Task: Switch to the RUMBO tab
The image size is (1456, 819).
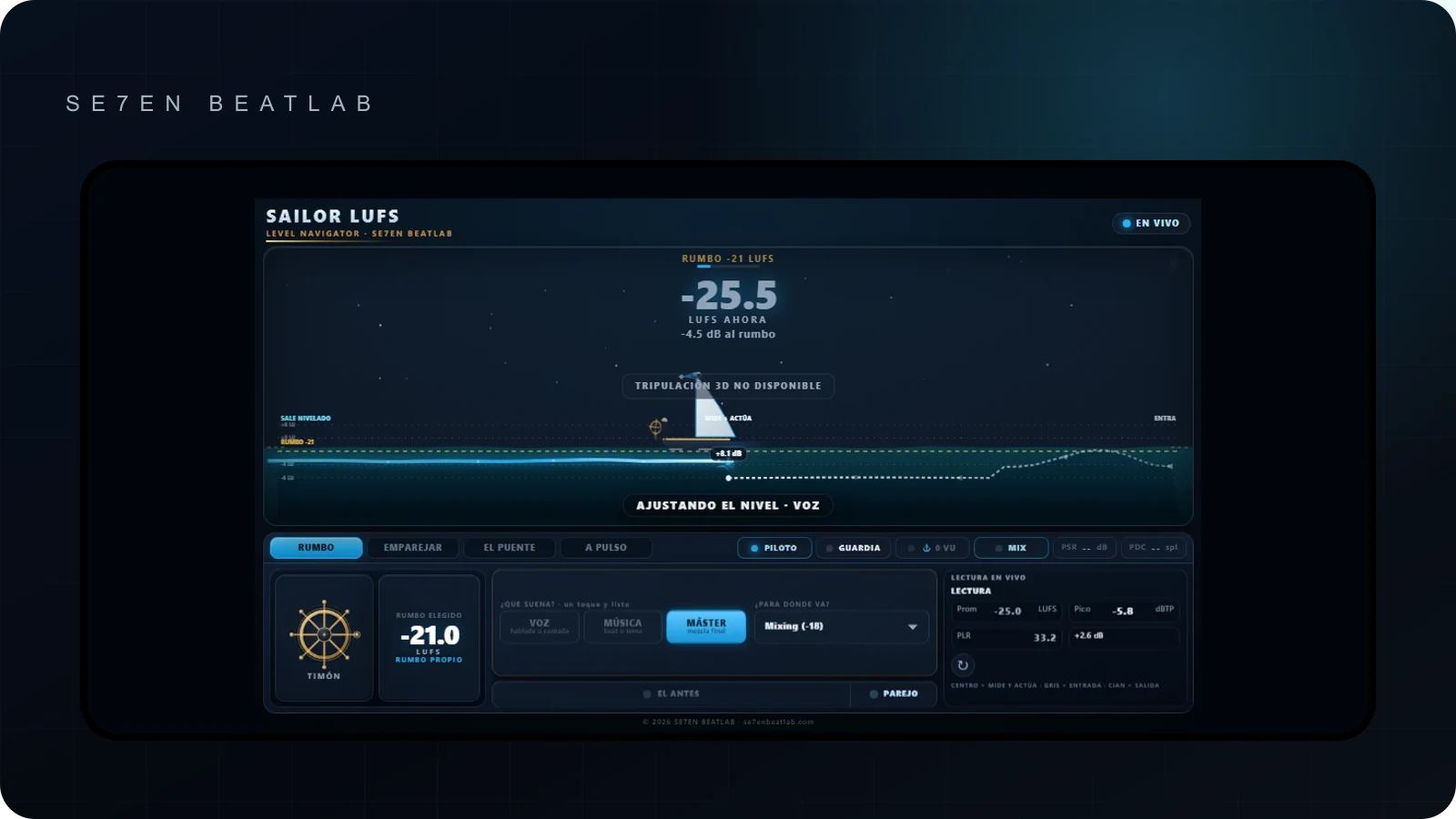Action: click(x=316, y=548)
